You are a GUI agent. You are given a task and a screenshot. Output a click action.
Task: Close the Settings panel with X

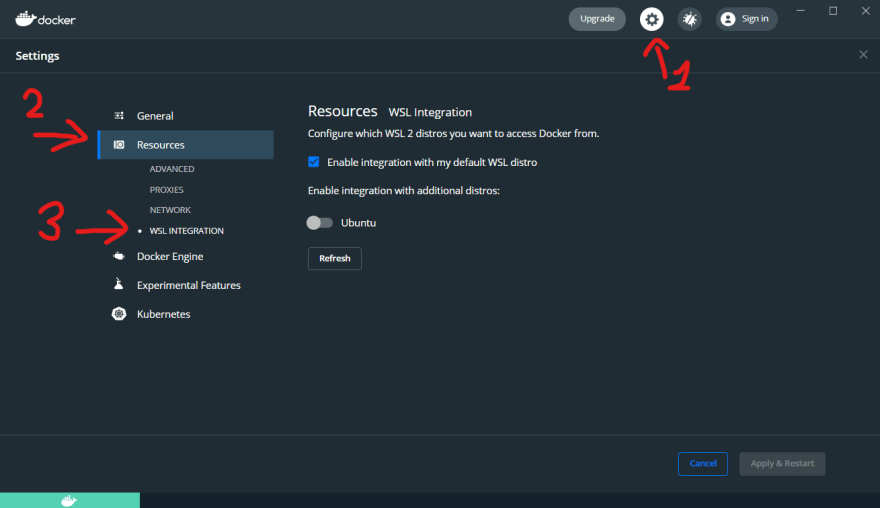[863, 54]
